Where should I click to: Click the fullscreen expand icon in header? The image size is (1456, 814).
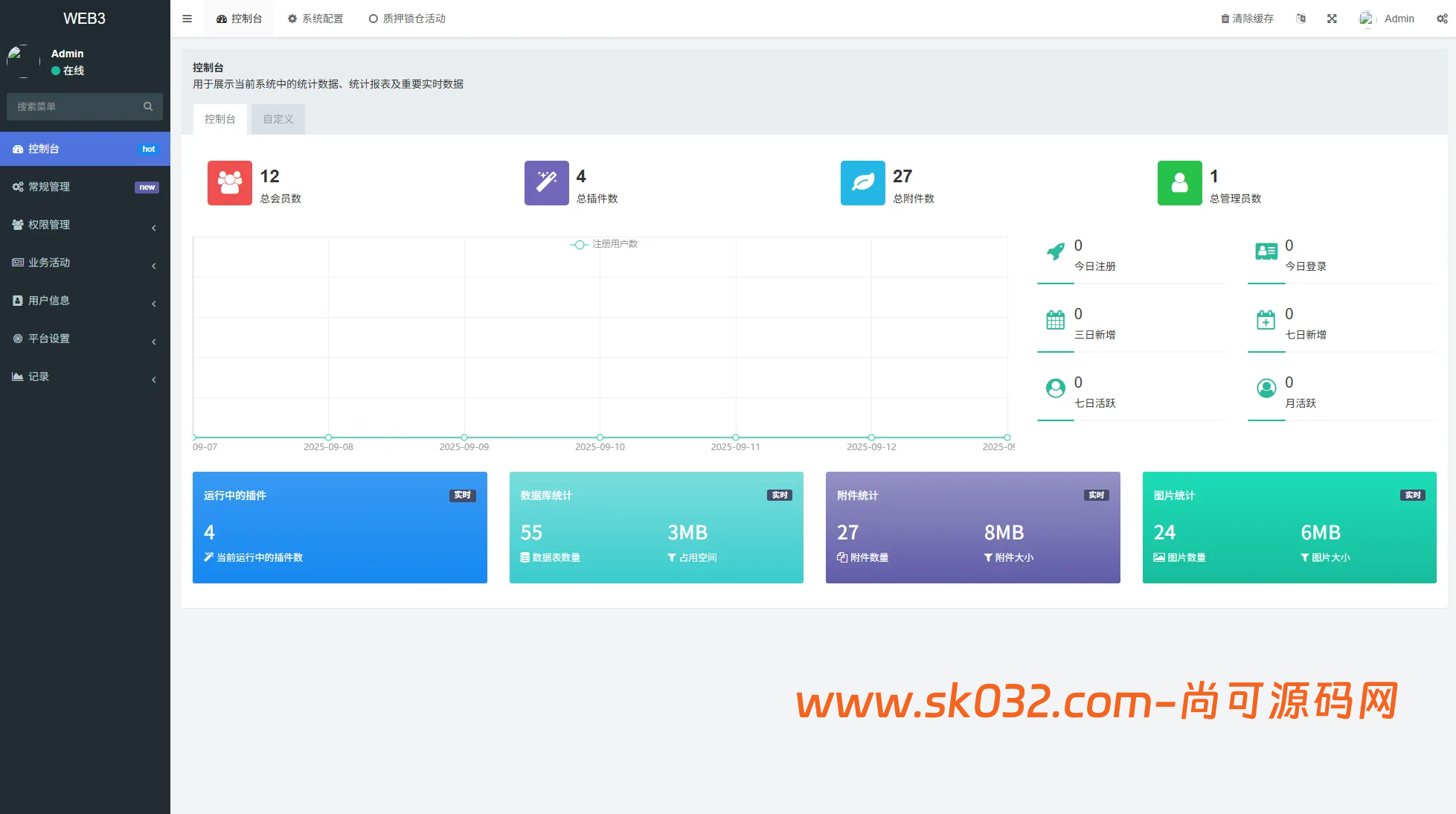(x=1332, y=19)
